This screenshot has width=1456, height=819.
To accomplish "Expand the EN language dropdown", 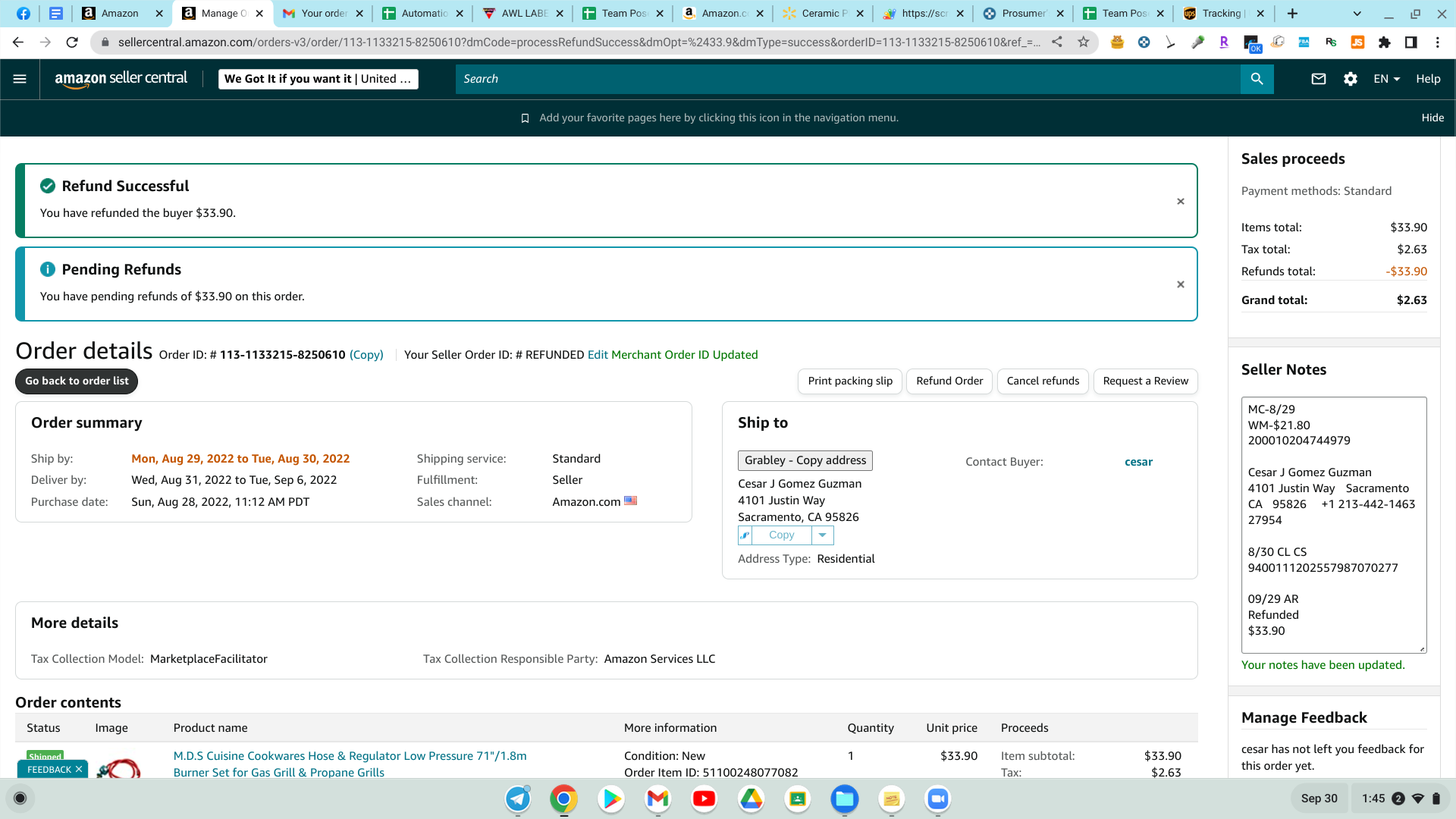I will coord(1386,79).
